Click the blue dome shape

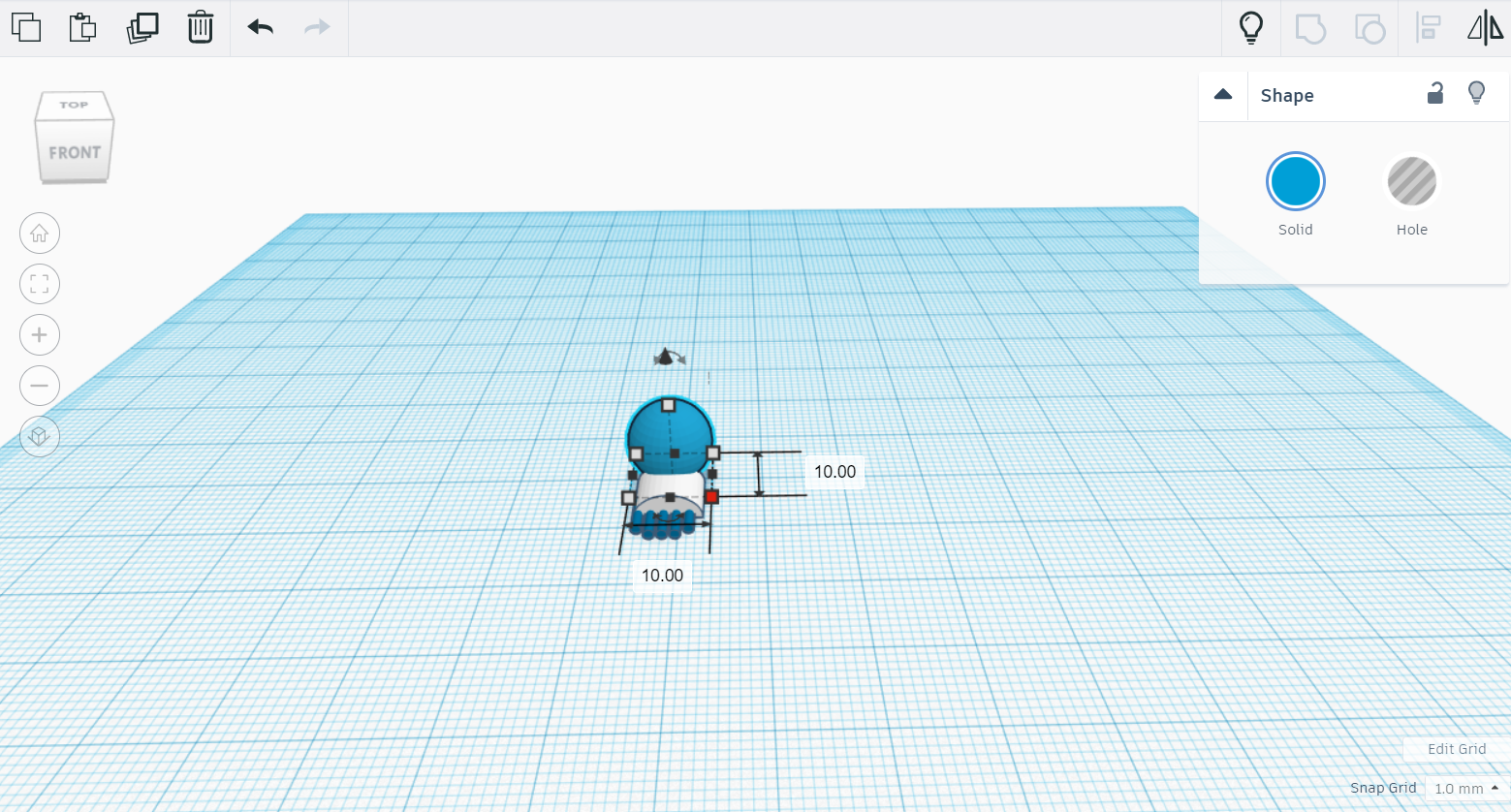click(x=669, y=436)
